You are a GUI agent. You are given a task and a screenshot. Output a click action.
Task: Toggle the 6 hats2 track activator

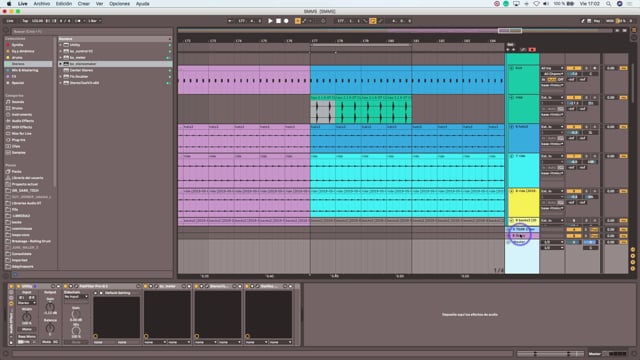click(x=574, y=127)
